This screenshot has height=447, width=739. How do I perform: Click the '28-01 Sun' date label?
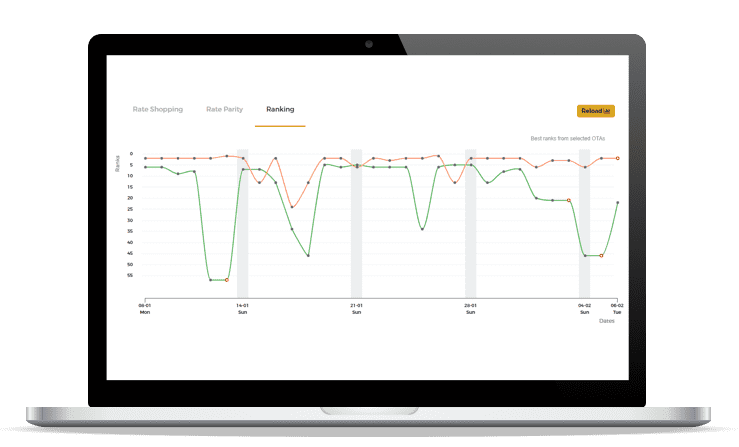point(471,309)
